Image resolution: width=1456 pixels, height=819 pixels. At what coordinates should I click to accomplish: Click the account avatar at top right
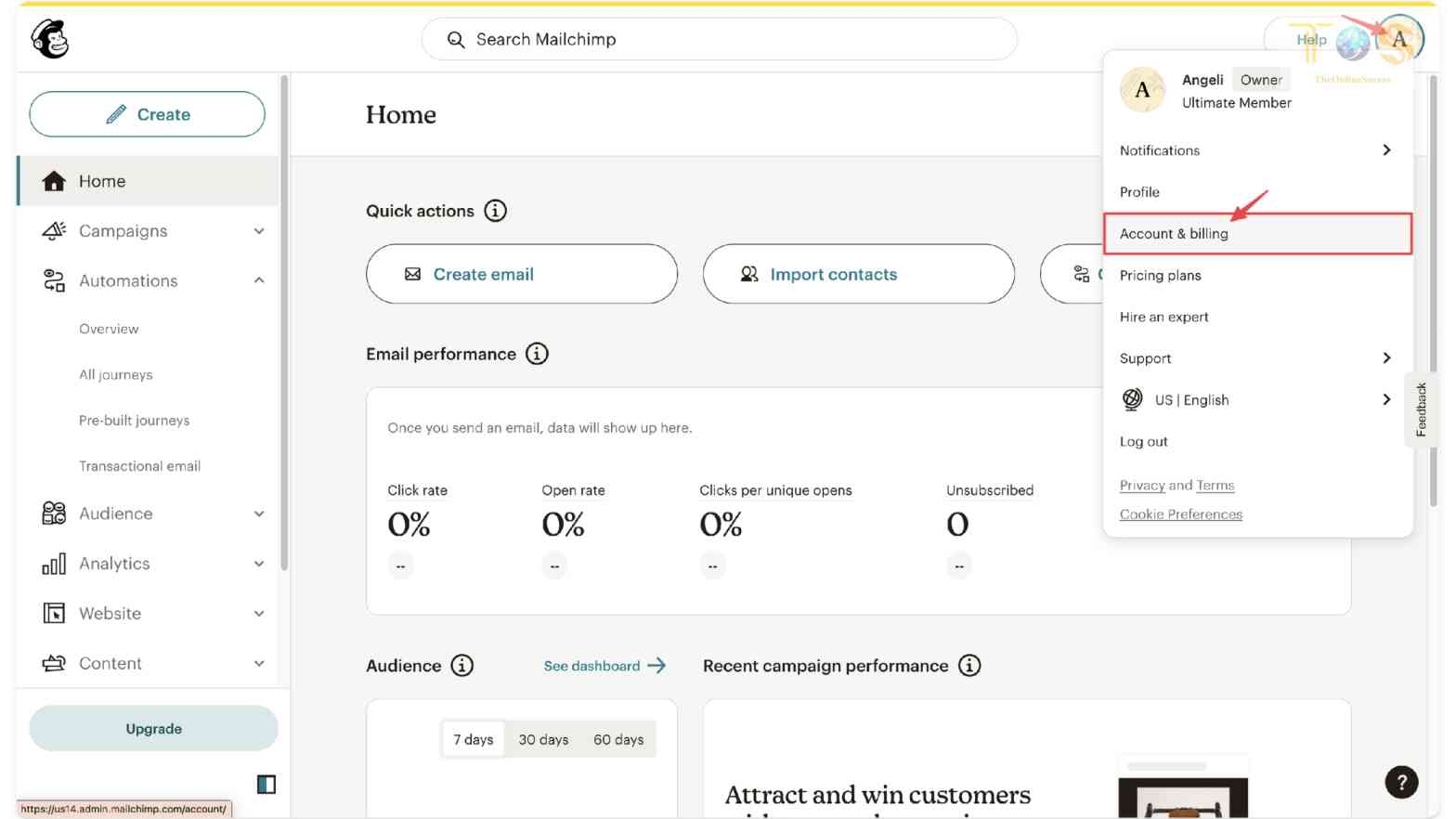pos(1399,40)
